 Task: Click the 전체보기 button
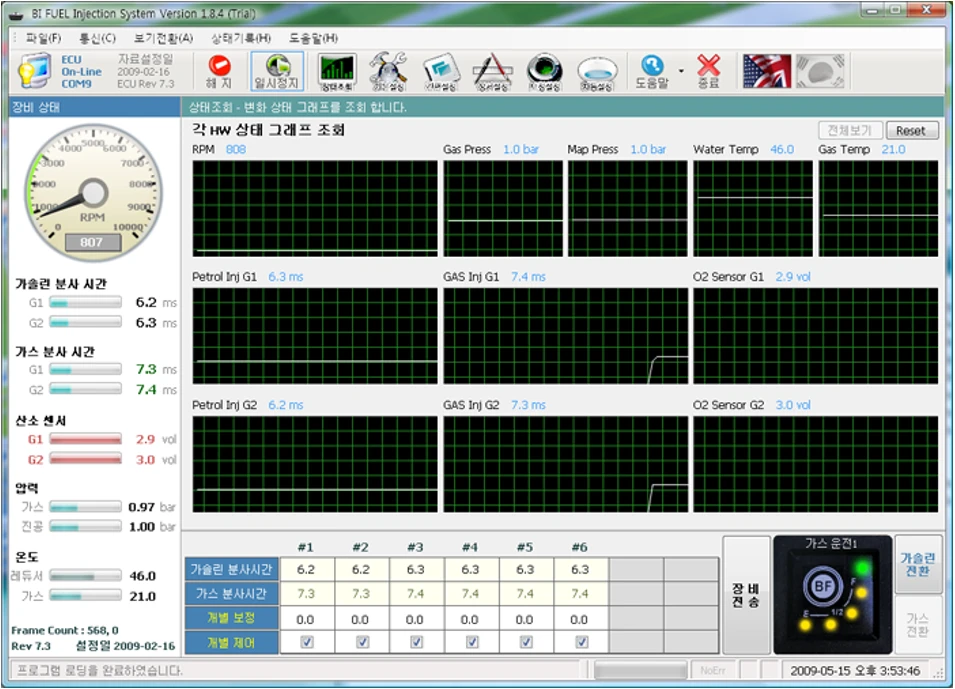click(850, 130)
